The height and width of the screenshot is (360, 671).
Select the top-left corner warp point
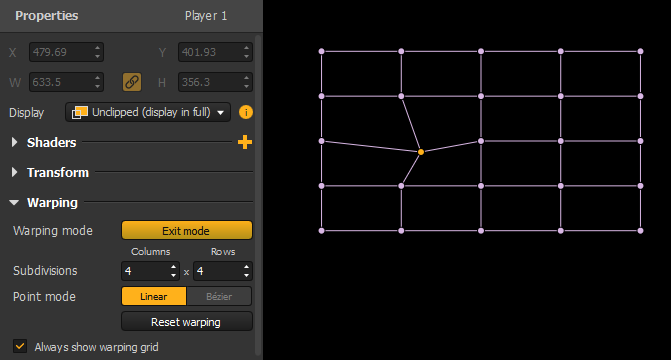[x=322, y=51]
